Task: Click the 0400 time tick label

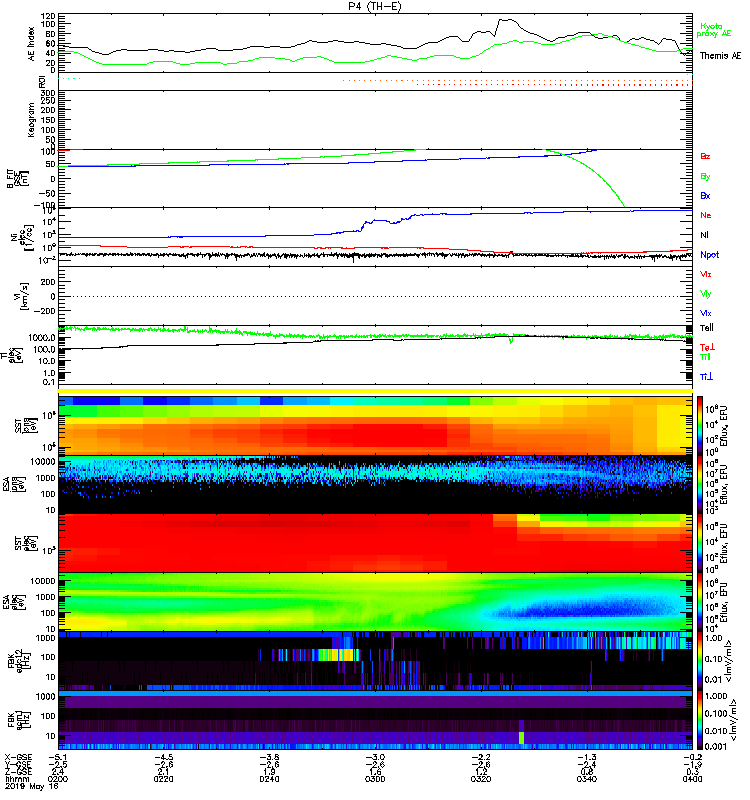Action: click(x=692, y=779)
